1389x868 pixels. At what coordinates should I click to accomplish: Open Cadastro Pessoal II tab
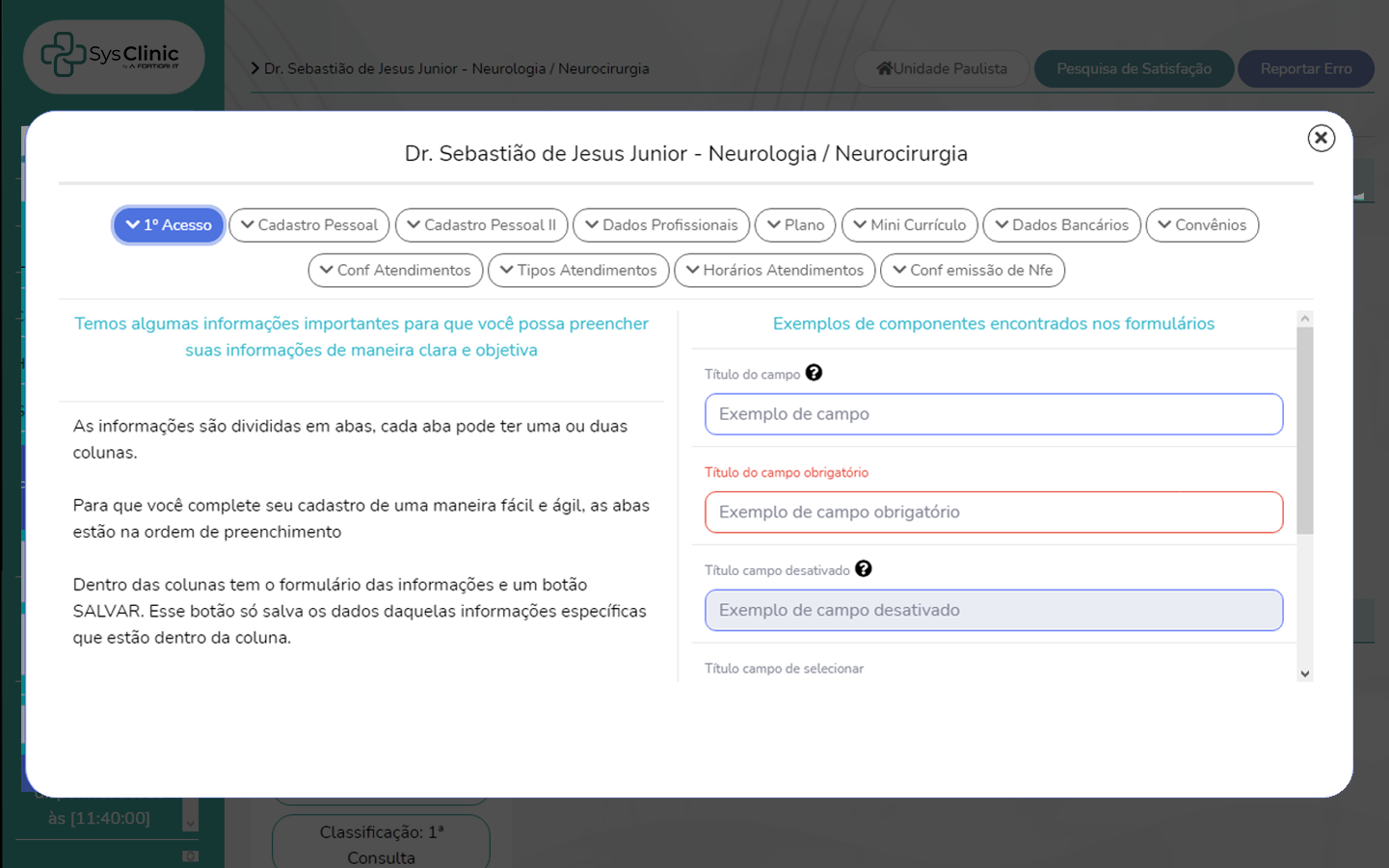pyautogui.click(x=482, y=225)
